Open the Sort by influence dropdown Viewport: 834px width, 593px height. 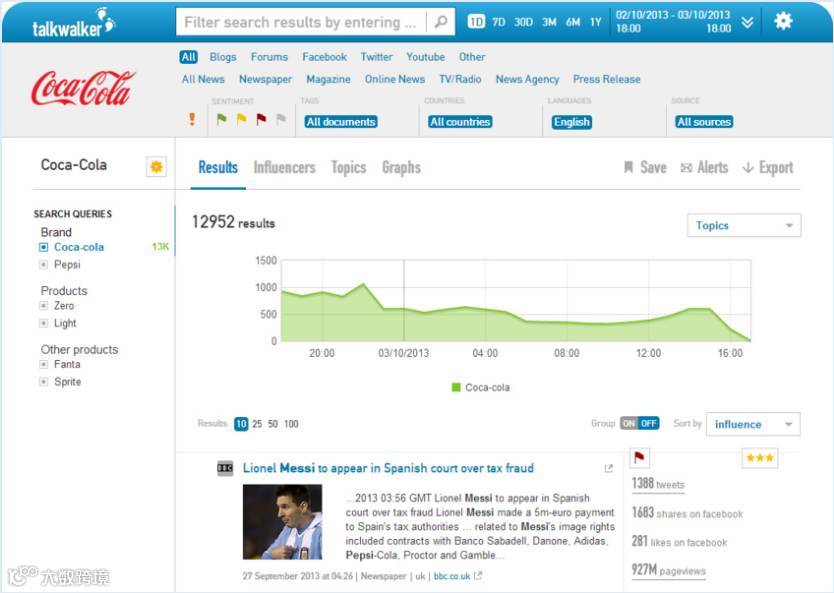(753, 424)
